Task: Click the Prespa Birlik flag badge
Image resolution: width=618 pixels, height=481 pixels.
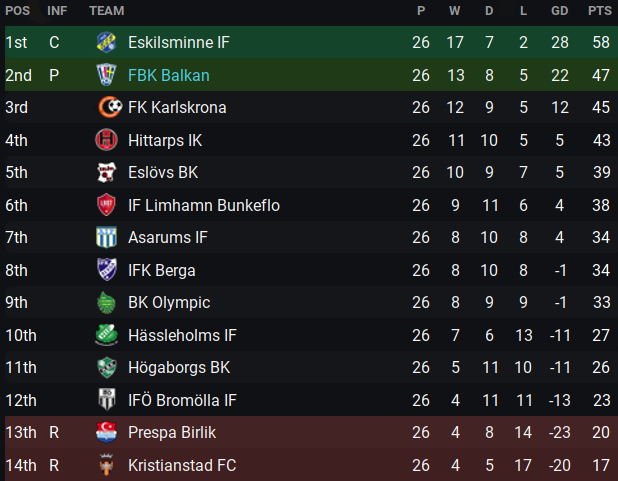Action: (x=106, y=432)
